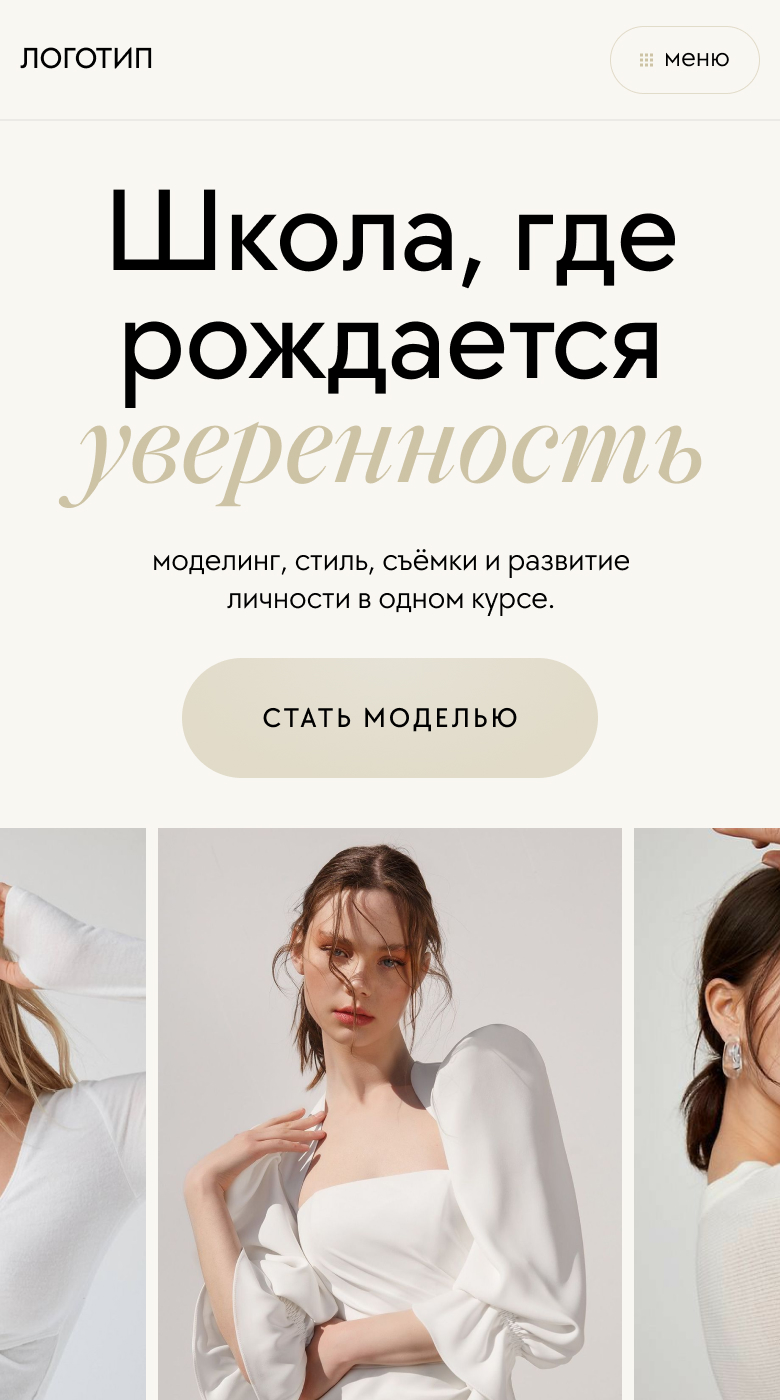Click the word рождается in the headline
Viewport: 780px width, 1400px height.
click(x=390, y=345)
